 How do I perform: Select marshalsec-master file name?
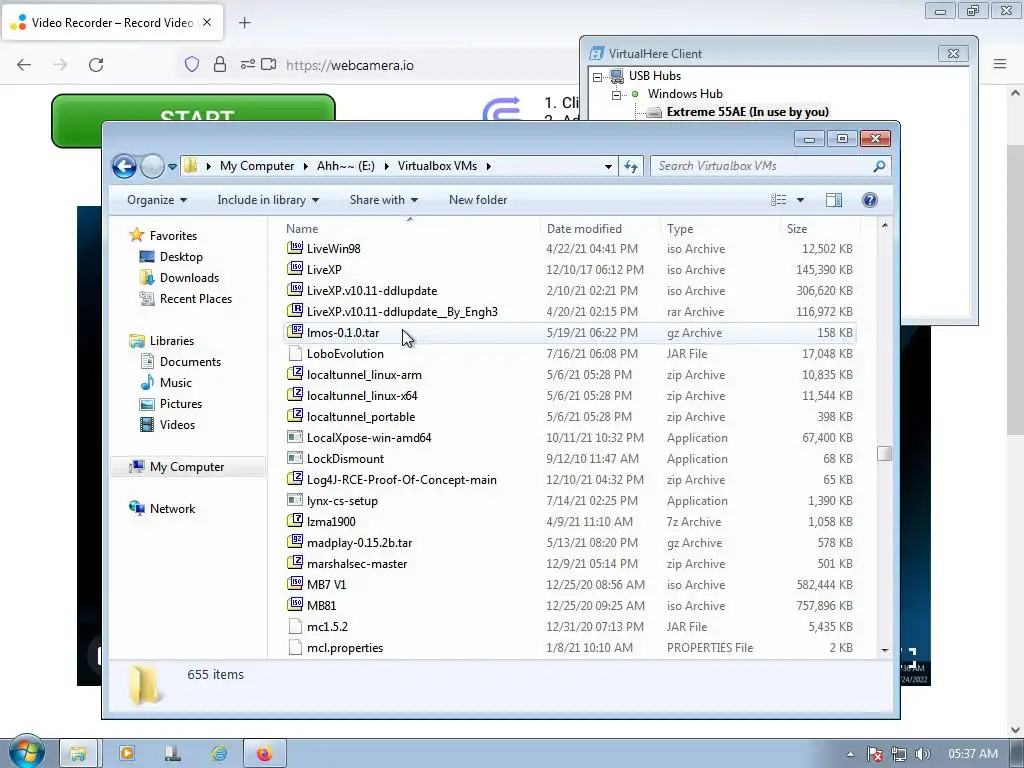click(357, 564)
